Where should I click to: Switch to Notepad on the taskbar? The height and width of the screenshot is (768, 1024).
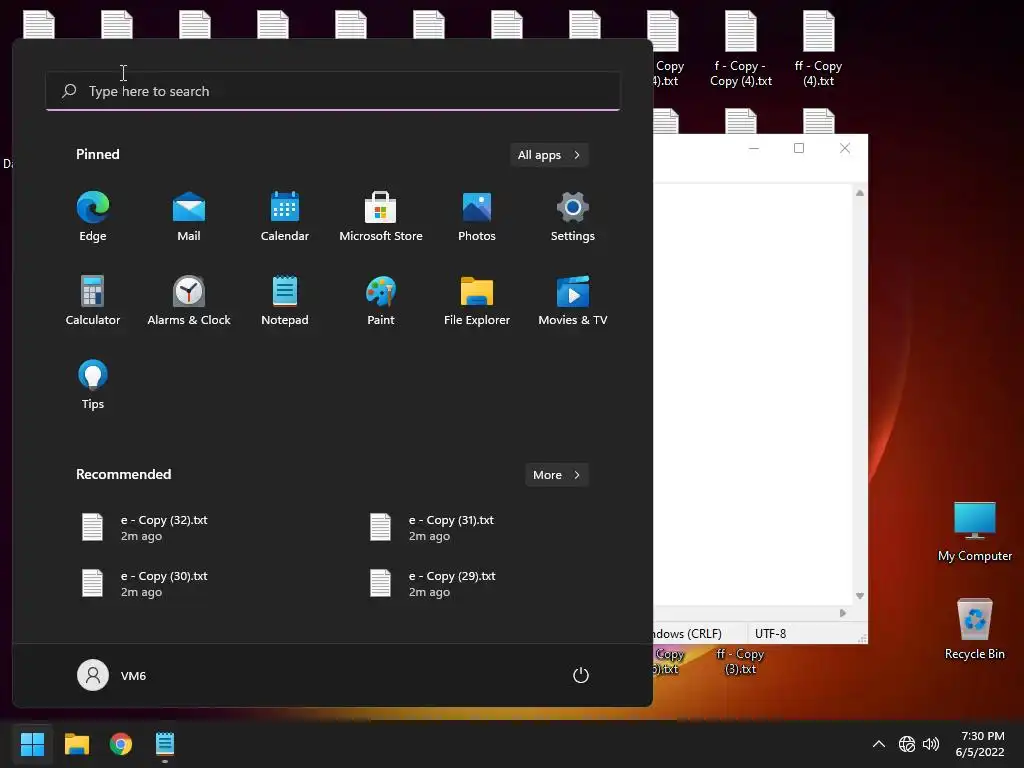[x=165, y=744]
